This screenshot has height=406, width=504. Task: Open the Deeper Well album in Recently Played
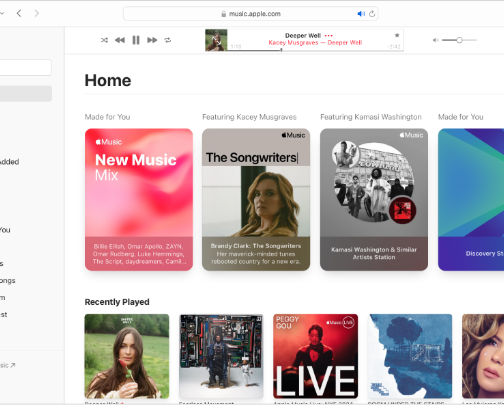pyautogui.click(x=127, y=356)
